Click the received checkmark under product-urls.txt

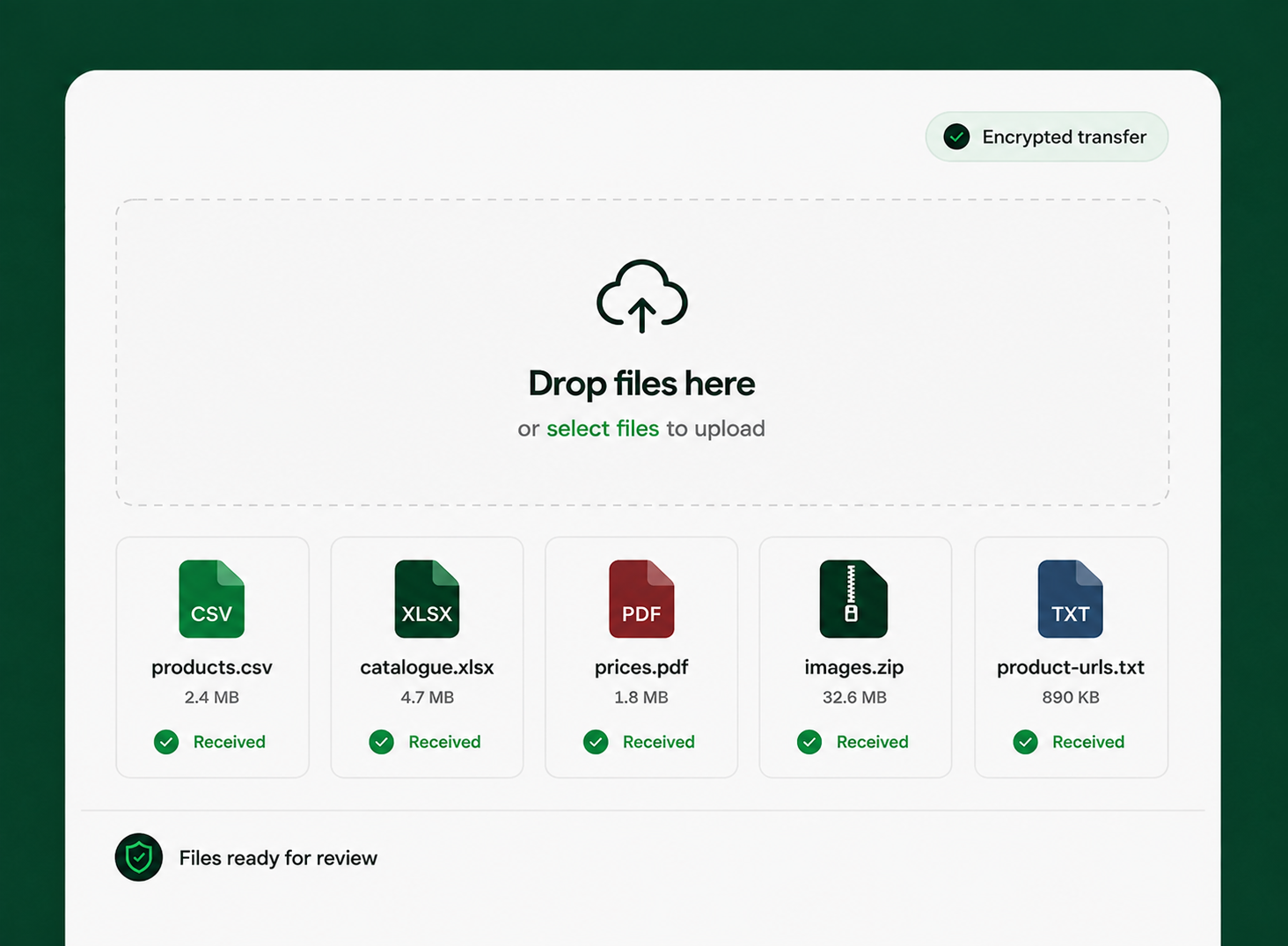pos(1025,742)
